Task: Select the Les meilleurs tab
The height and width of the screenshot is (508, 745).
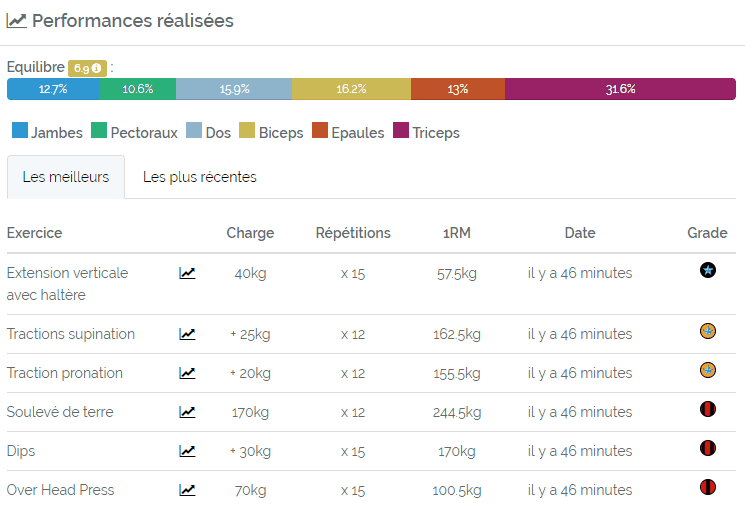Action: (66, 177)
